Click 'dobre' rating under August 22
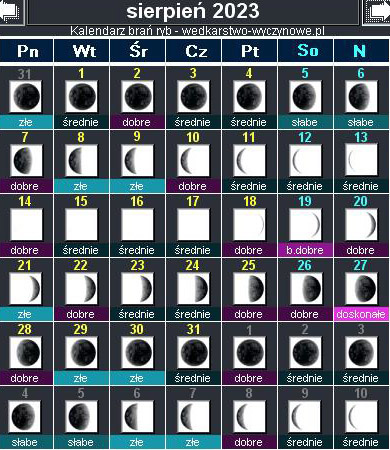 point(82,314)
